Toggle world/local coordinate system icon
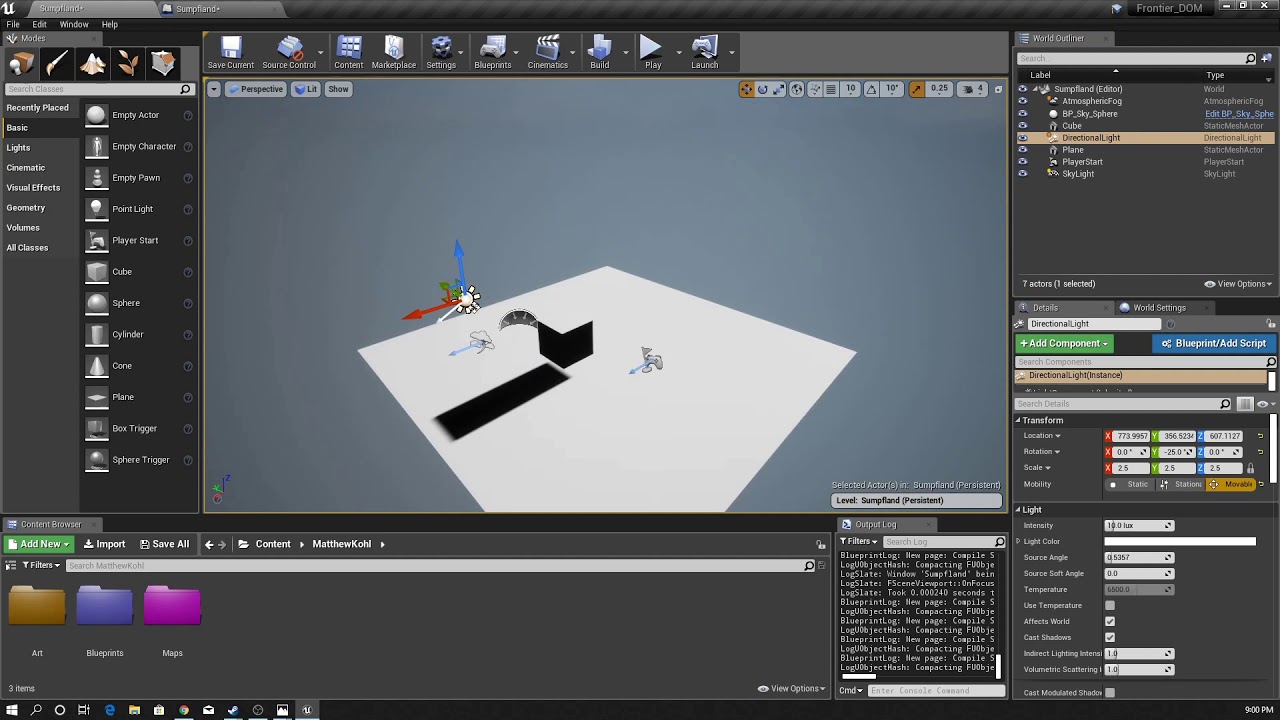The image size is (1280, 720). coord(797,89)
